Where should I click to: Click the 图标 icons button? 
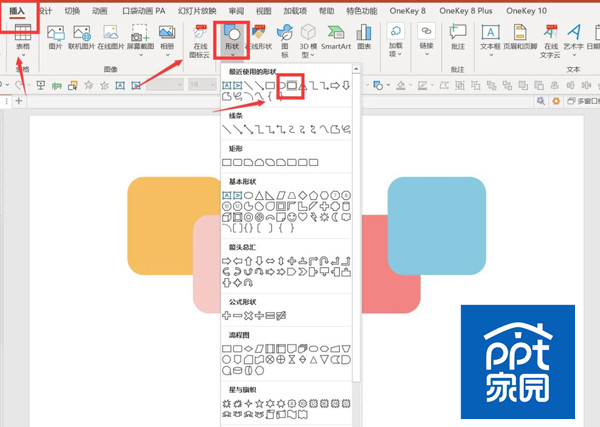[x=285, y=41]
